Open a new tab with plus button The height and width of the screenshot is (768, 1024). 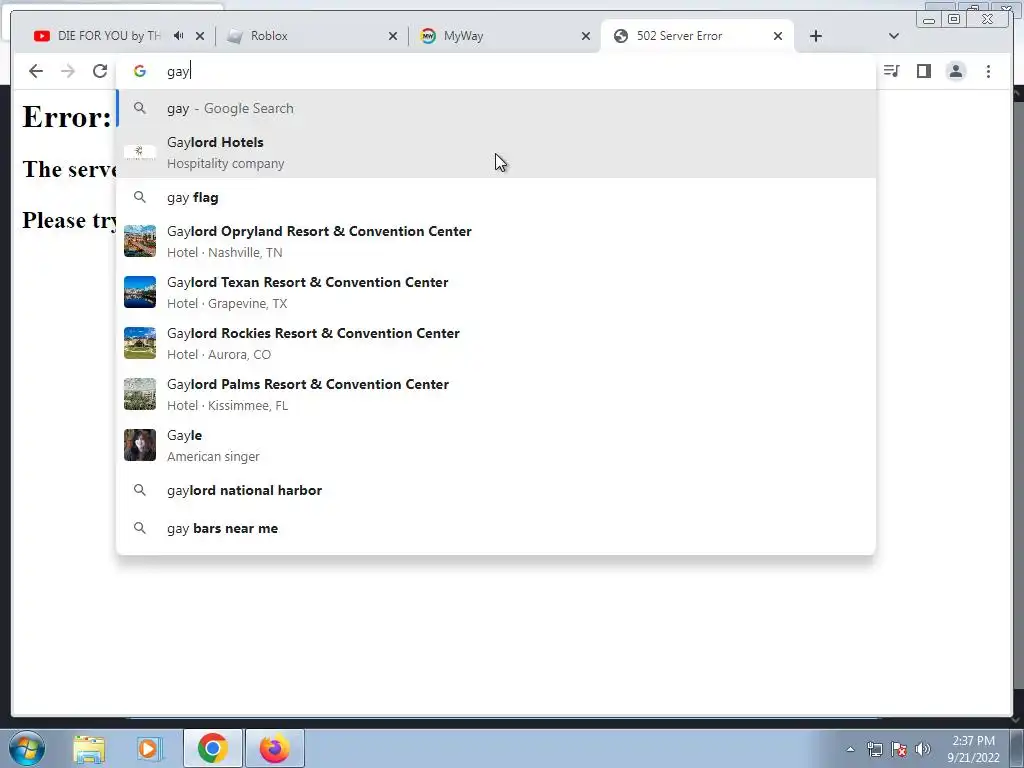[x=816, y=36]
